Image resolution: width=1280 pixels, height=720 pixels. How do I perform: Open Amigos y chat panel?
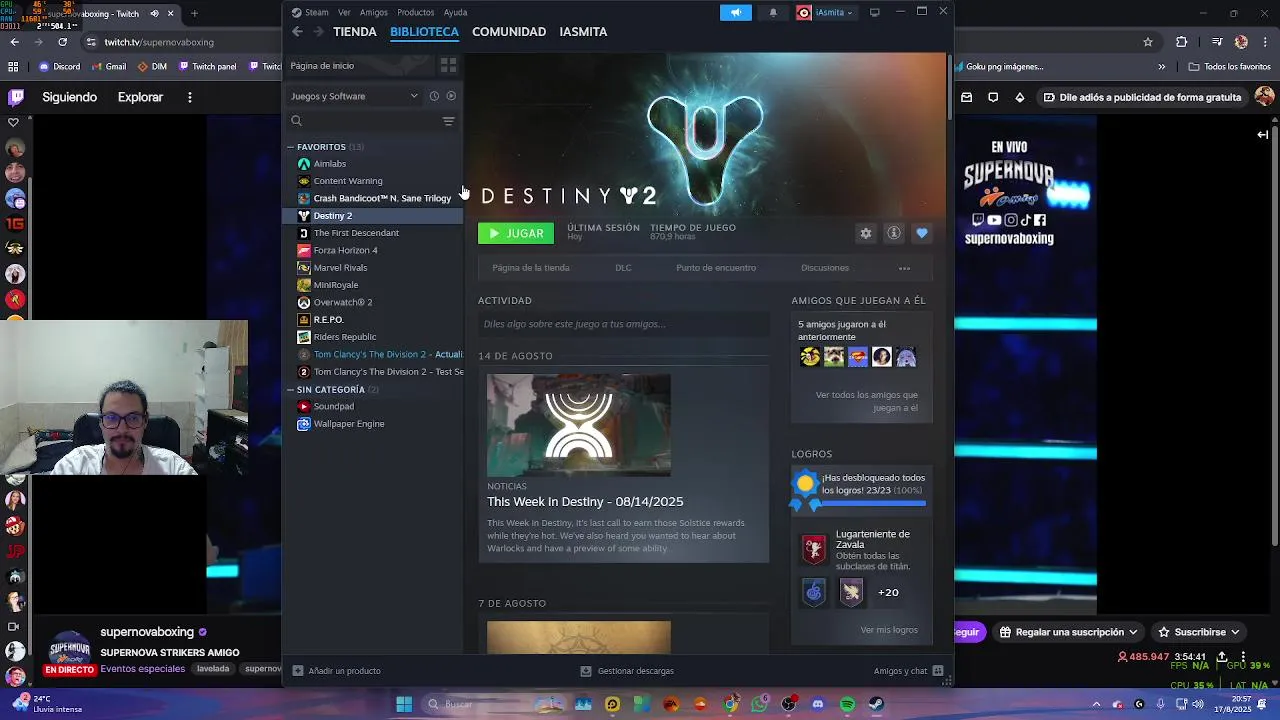[908, 671]
